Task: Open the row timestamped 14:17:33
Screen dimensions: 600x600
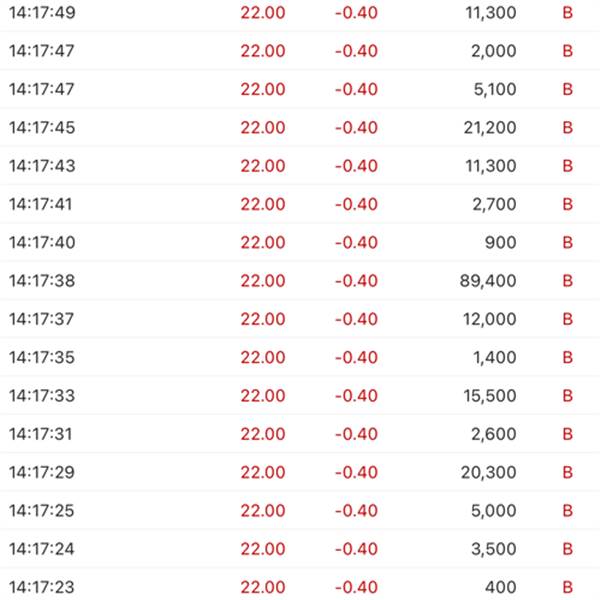Action: point(300,395)
